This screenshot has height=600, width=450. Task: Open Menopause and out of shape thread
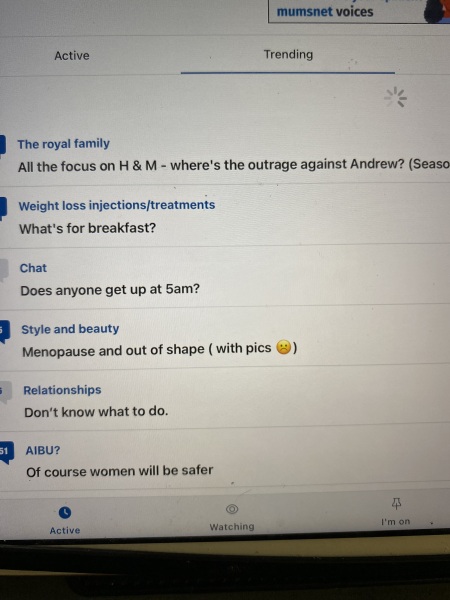pos(160,349)
